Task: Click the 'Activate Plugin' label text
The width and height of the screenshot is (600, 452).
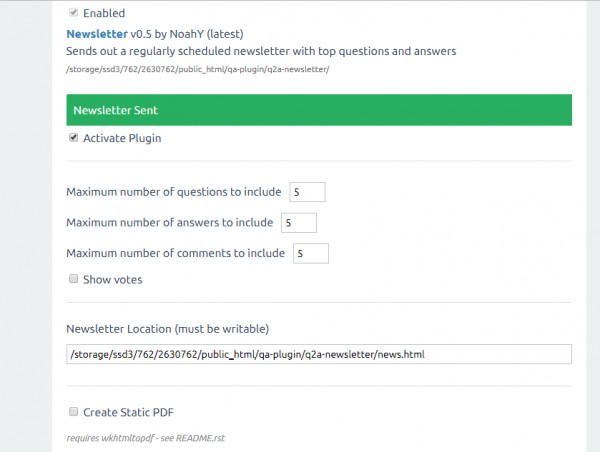Action: tap(121, 138)
